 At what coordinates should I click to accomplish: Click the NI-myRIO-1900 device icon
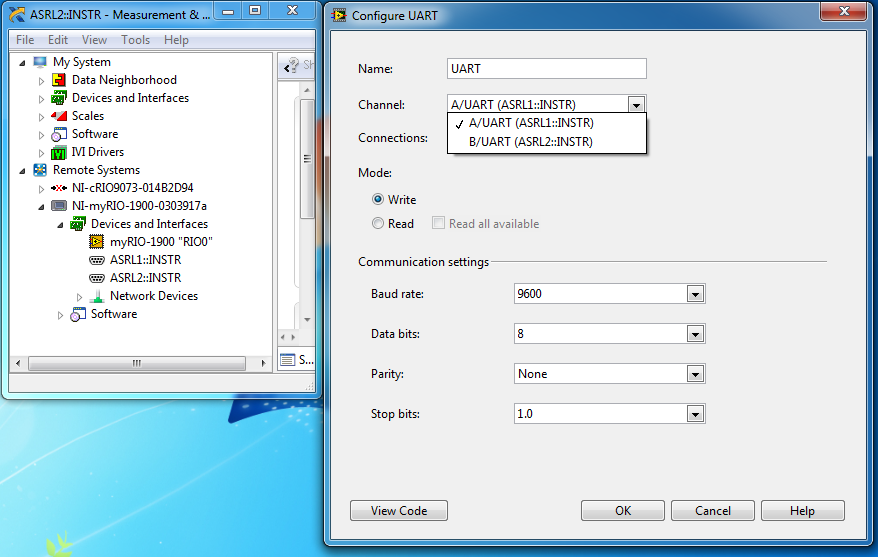[59, 206]
